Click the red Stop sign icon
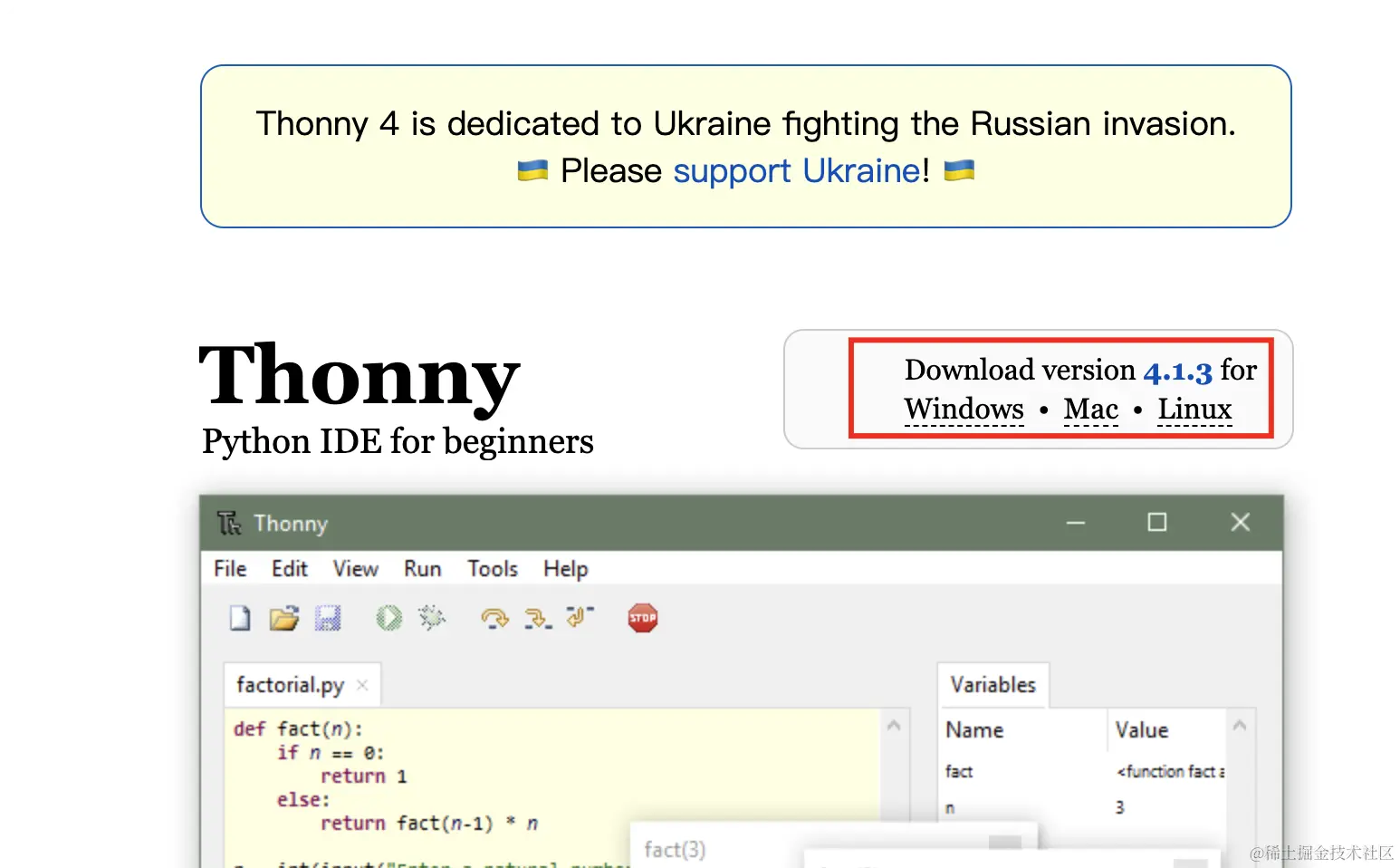The height and width of the screenshot is (868, 1400). coord(643,618)
